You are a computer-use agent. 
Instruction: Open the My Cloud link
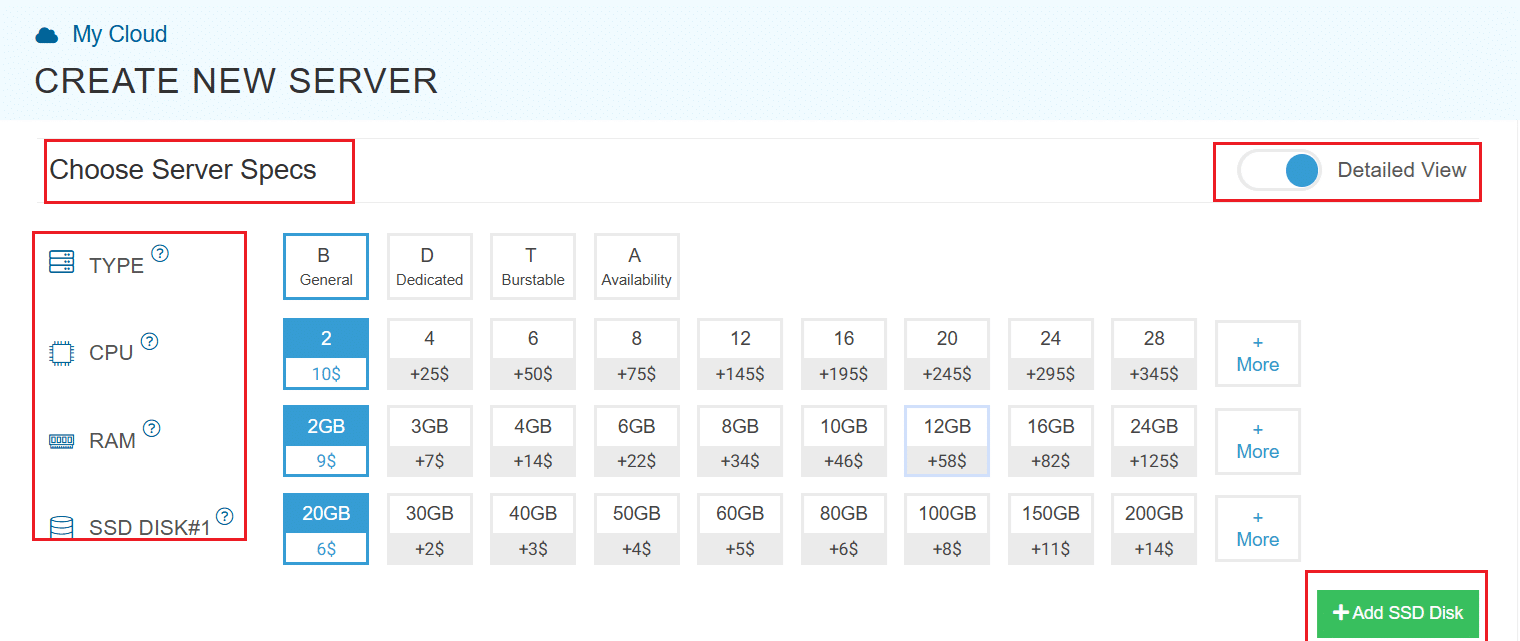pos(119,35)
